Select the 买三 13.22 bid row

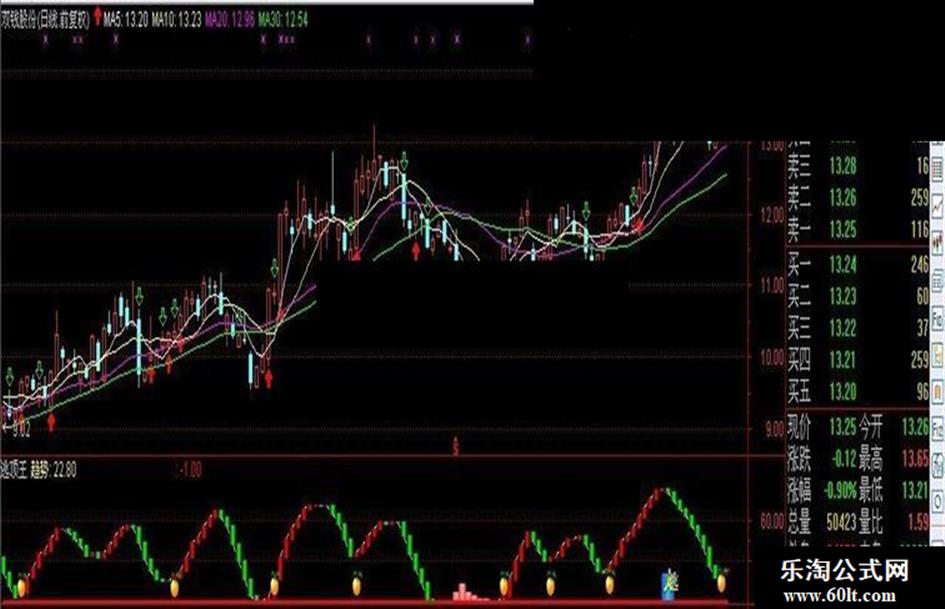click(x=857, y=328)
